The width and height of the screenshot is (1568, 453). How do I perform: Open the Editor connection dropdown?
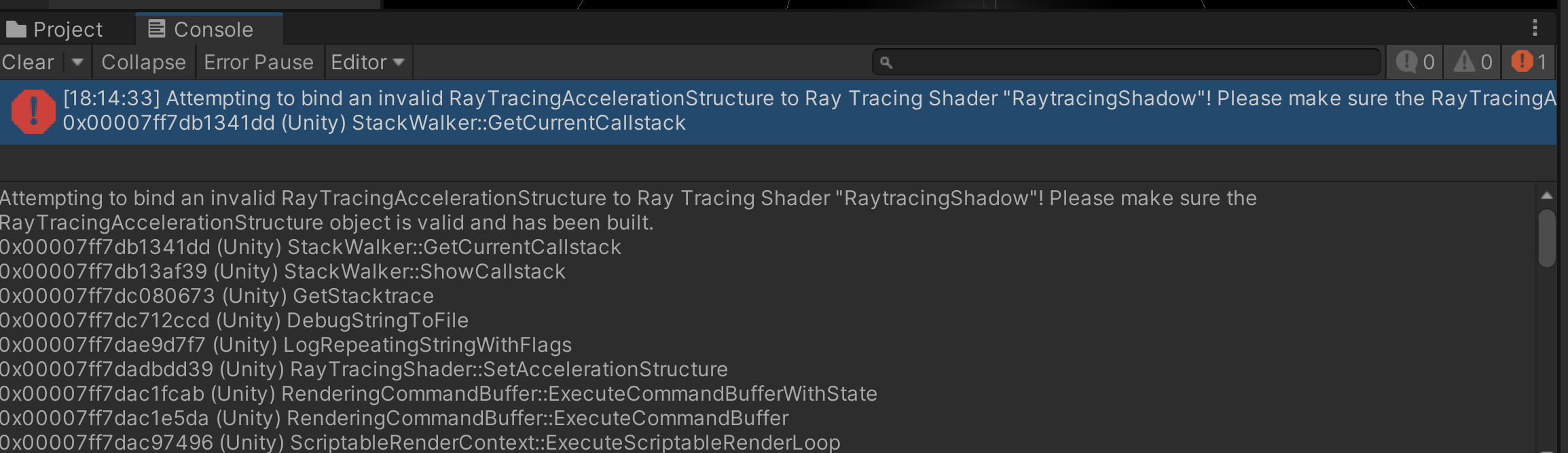point(368,62)
